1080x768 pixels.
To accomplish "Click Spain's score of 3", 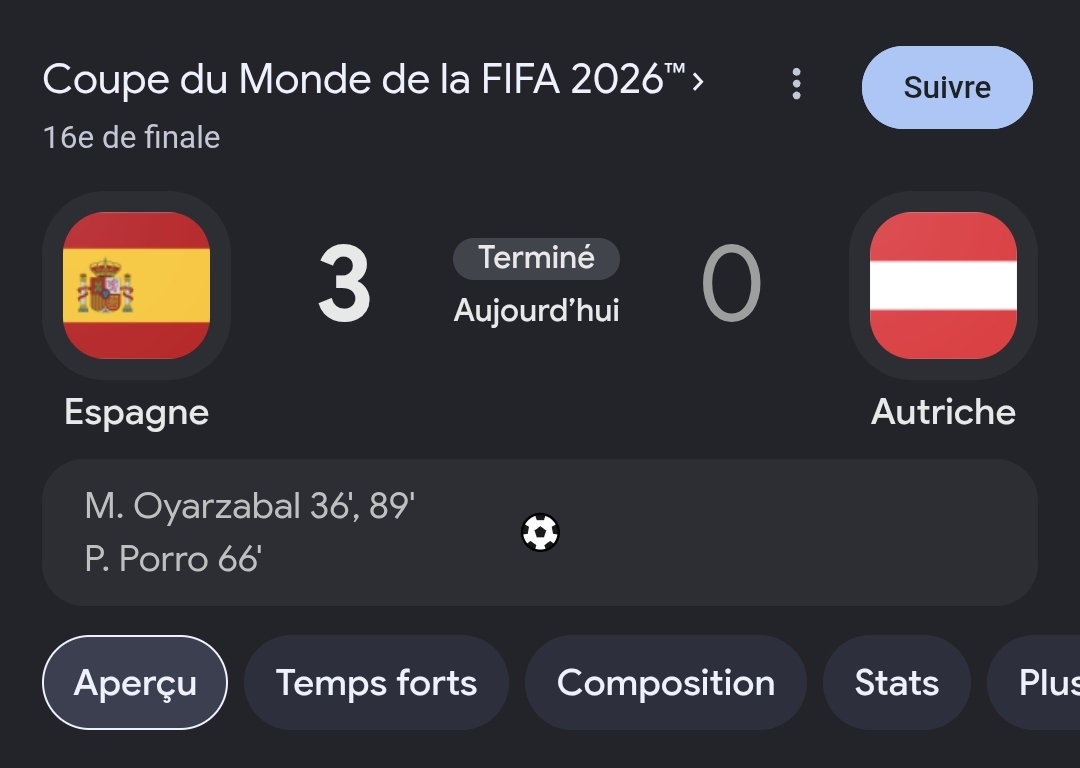I will pyautogui.click(x=344, y=284).
